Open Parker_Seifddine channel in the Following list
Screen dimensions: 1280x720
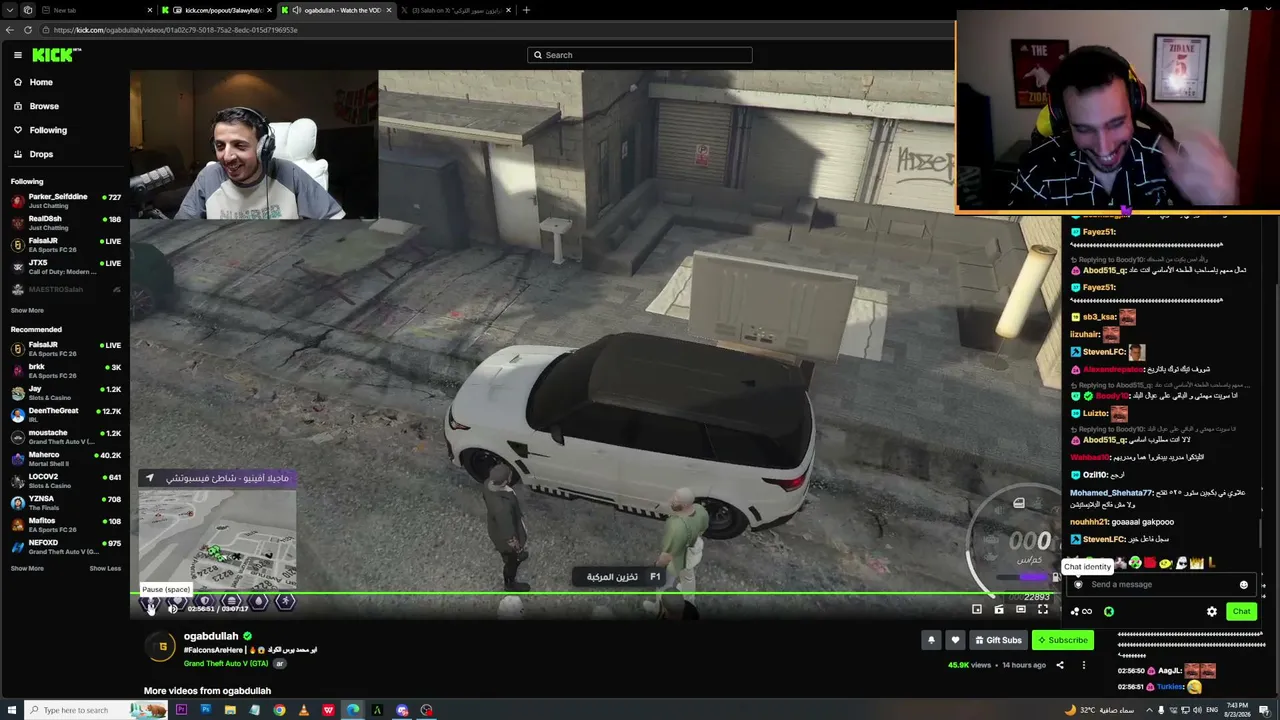tap(65, 200)
